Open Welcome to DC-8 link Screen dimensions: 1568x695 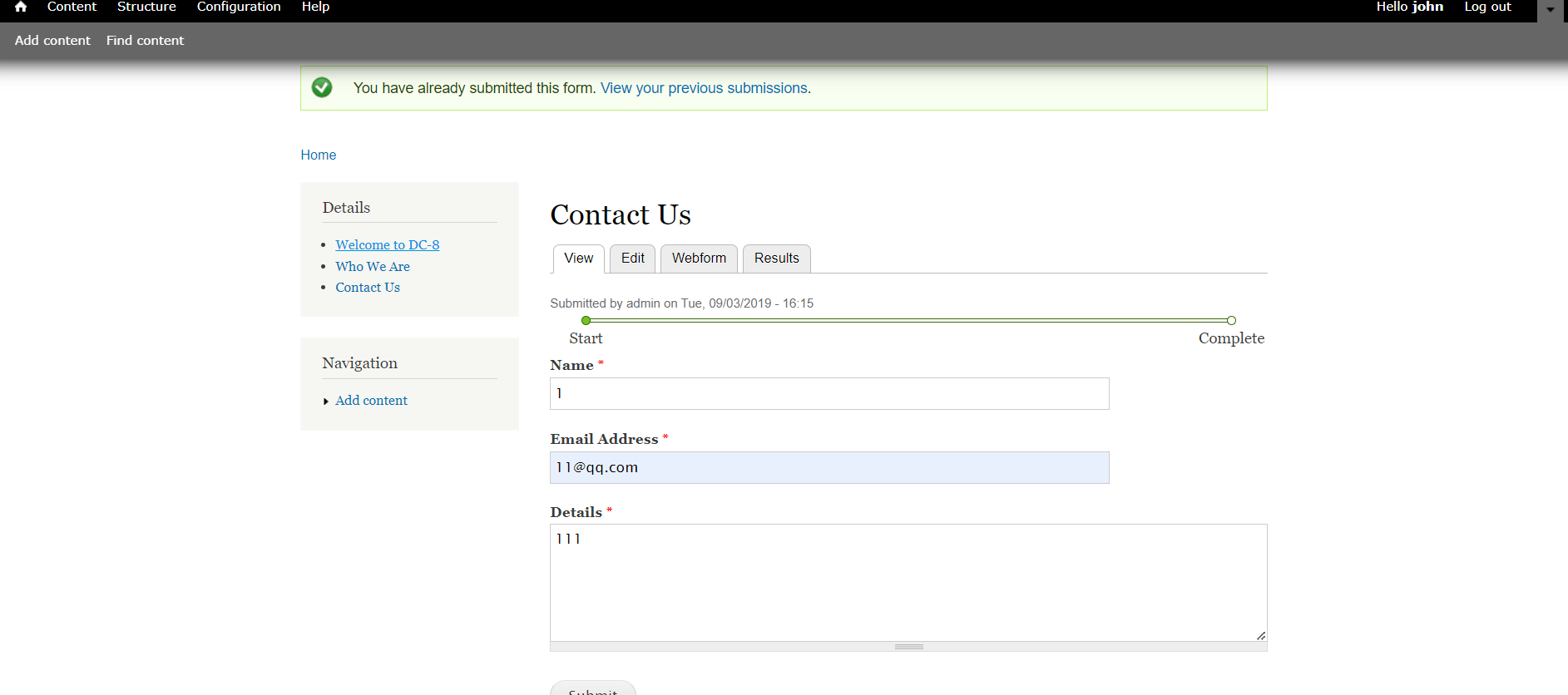388,244
